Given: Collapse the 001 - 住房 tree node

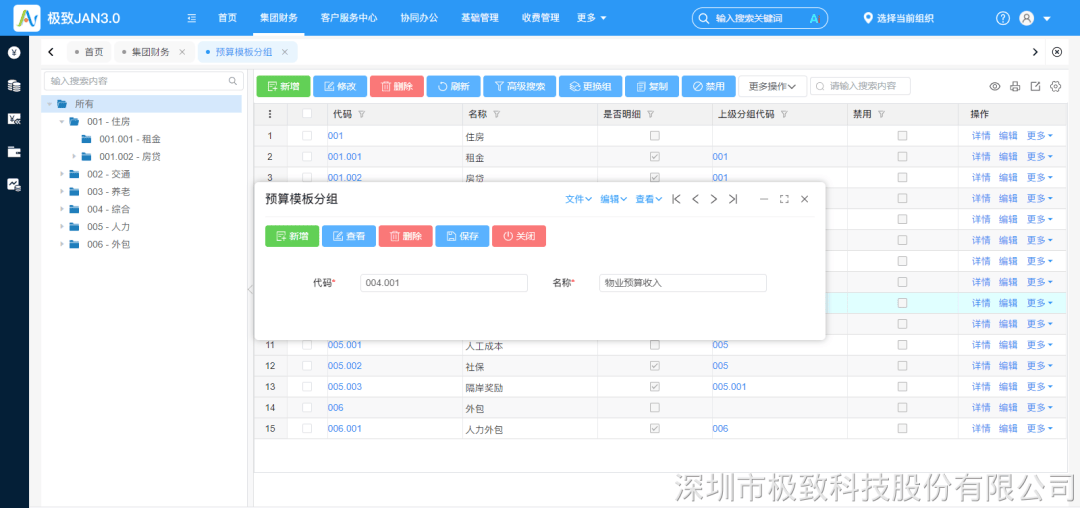Looking at the screenshot, I should click(x=61, y=122).
